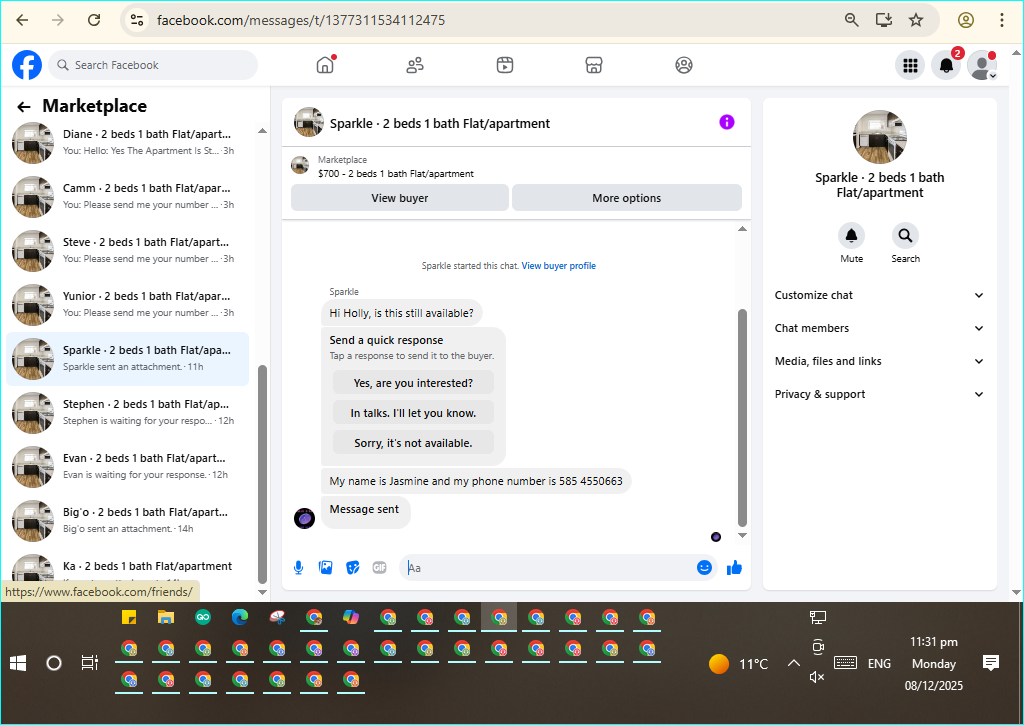Click the message sender avatar
1024x725 pixels.
[304, 519]
